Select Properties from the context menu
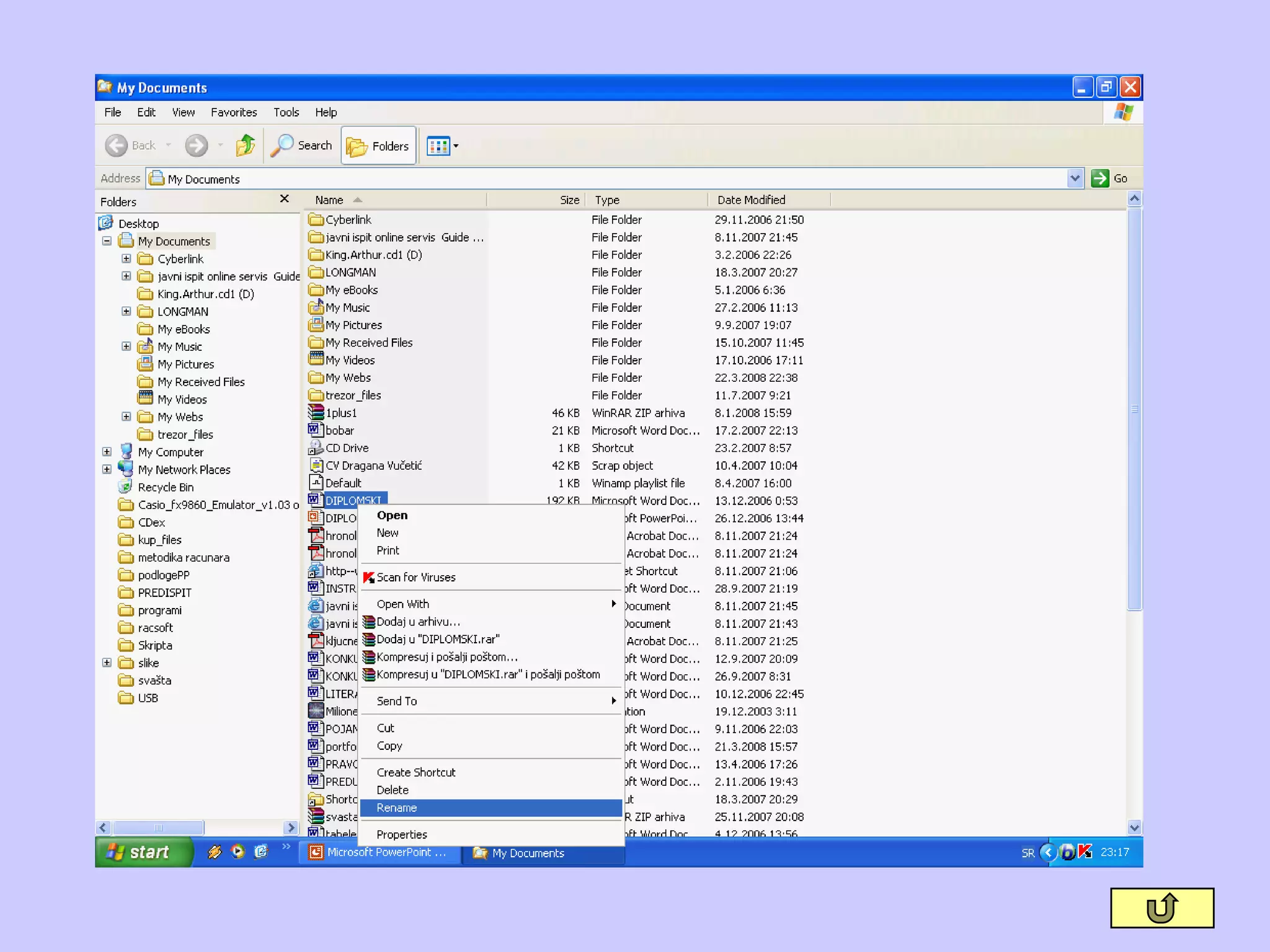The image size is (1270, 952). point(402,834)
